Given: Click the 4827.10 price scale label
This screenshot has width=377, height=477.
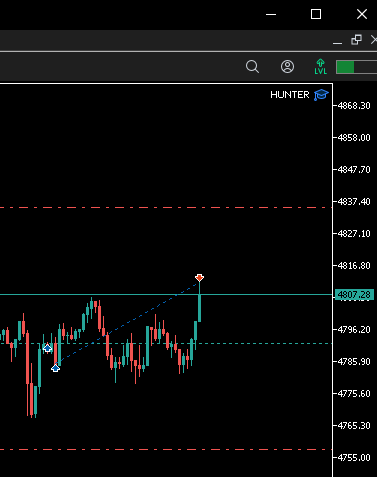Looking at the screenshot, I should [354, 234].
